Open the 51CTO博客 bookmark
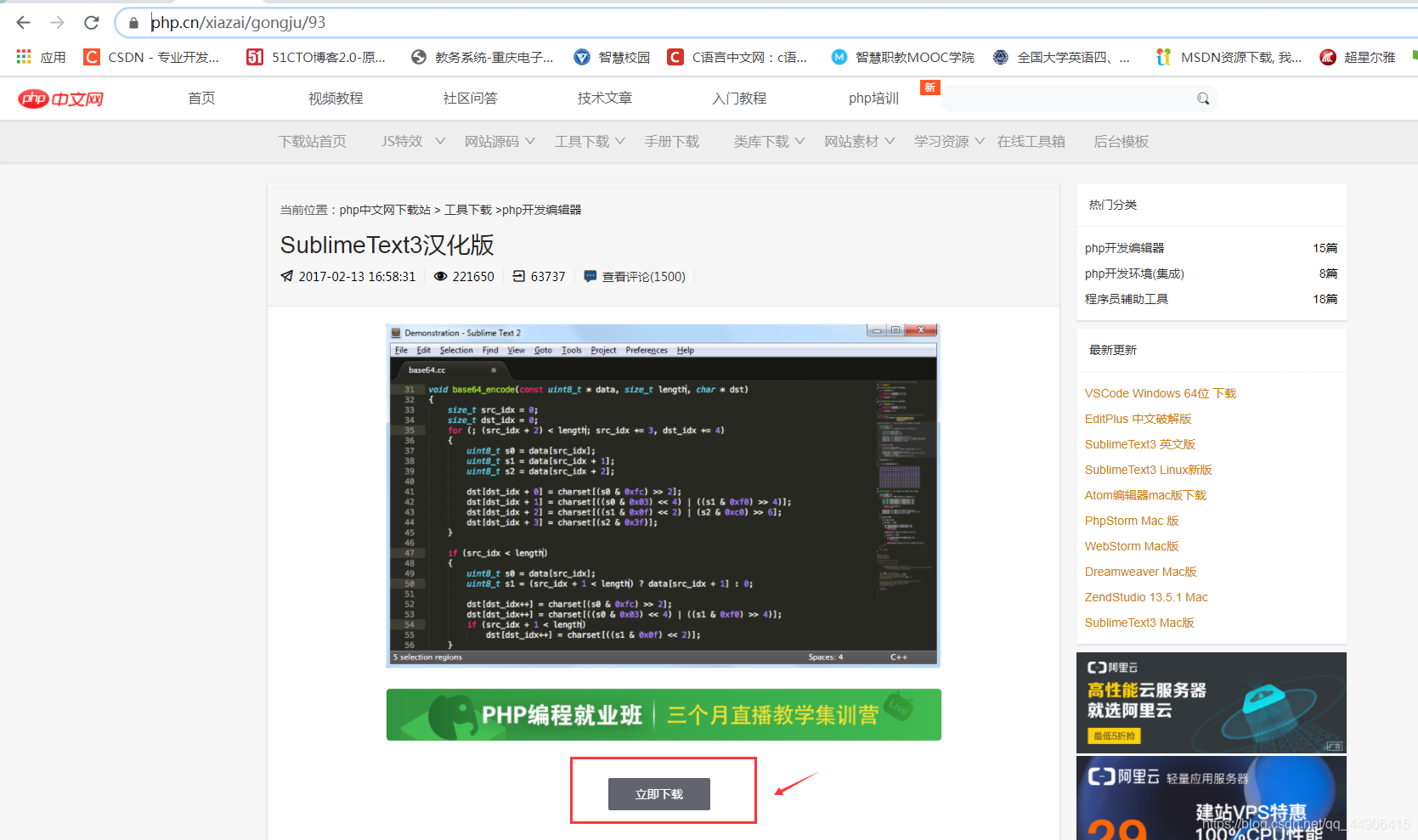This screenshot has height=840, width=1418. coord(316,57)
